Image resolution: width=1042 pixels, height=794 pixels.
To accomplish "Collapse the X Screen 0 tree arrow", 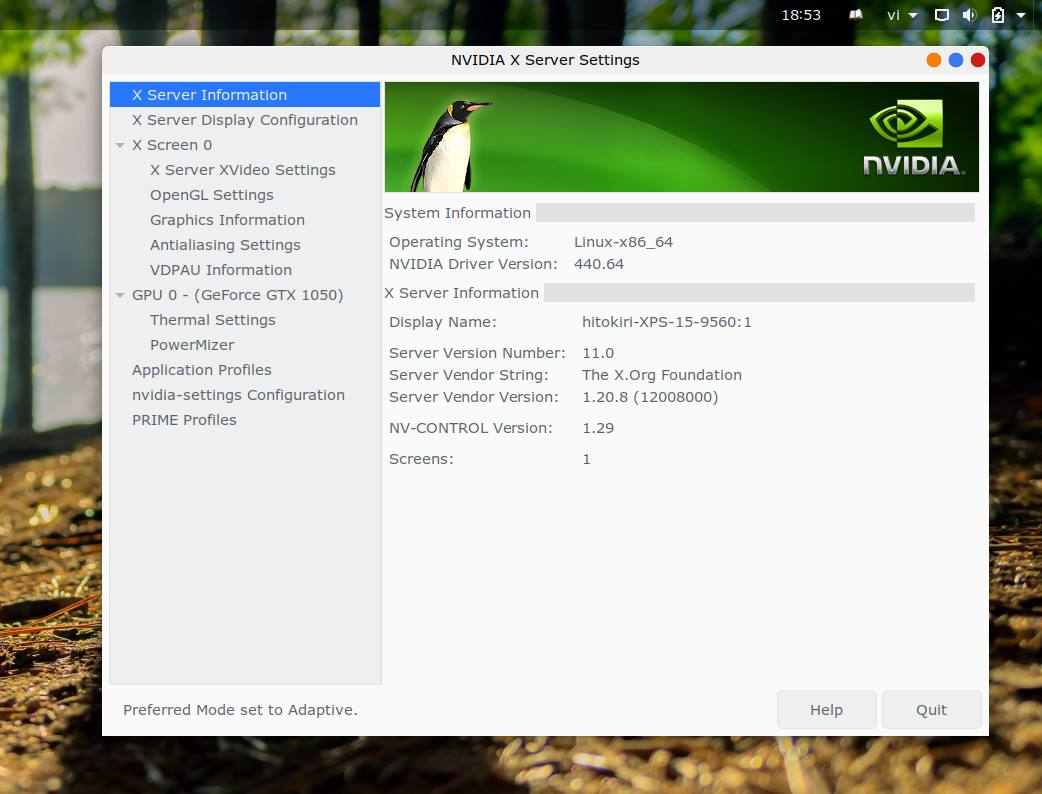I will (120, 145).
